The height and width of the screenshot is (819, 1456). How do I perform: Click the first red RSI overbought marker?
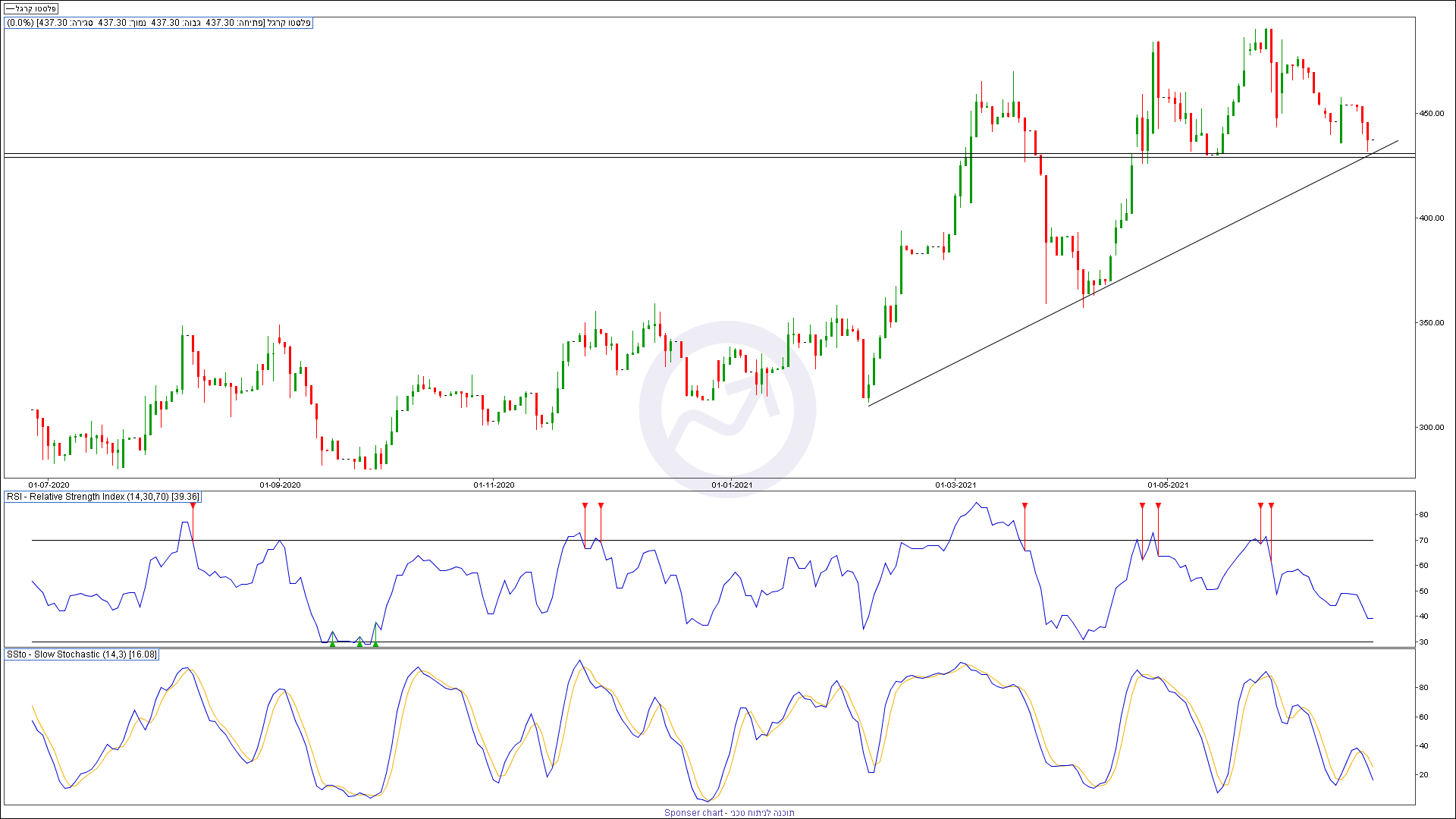pos(193,506)
